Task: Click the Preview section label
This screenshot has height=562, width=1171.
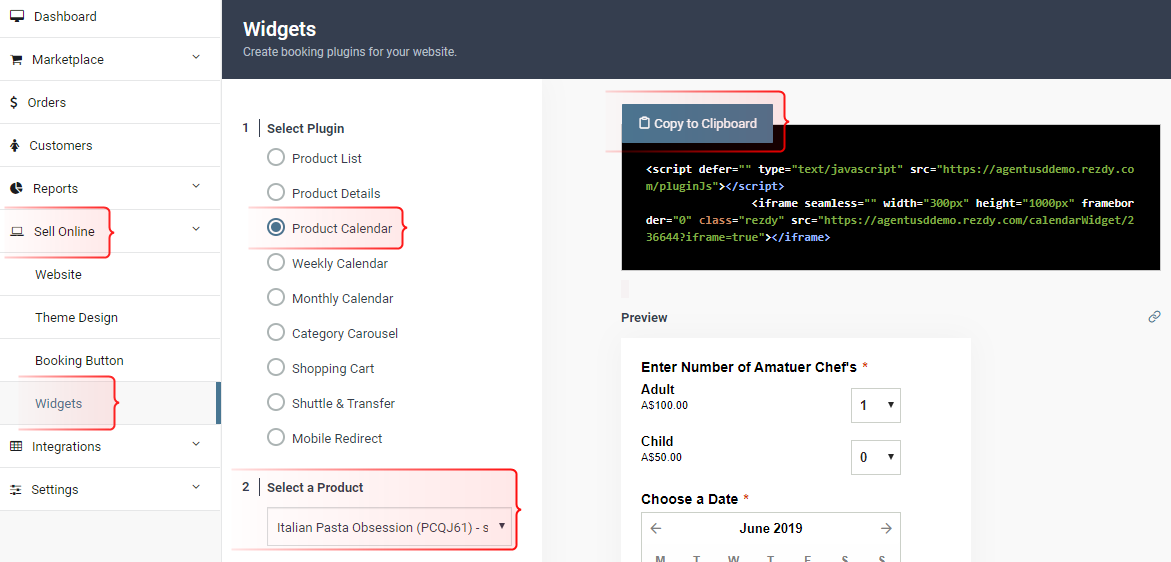Action: 644,317
